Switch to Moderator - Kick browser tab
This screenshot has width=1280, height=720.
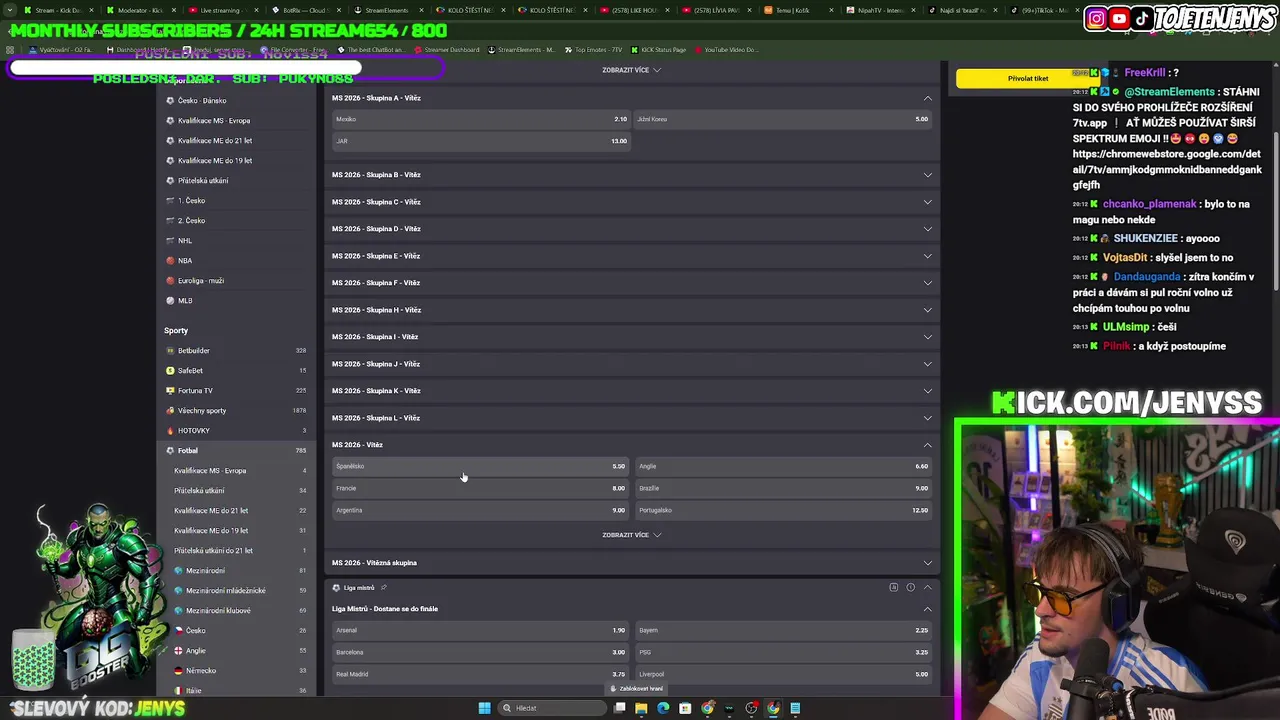pyautogui.click(x=140, y=10)
